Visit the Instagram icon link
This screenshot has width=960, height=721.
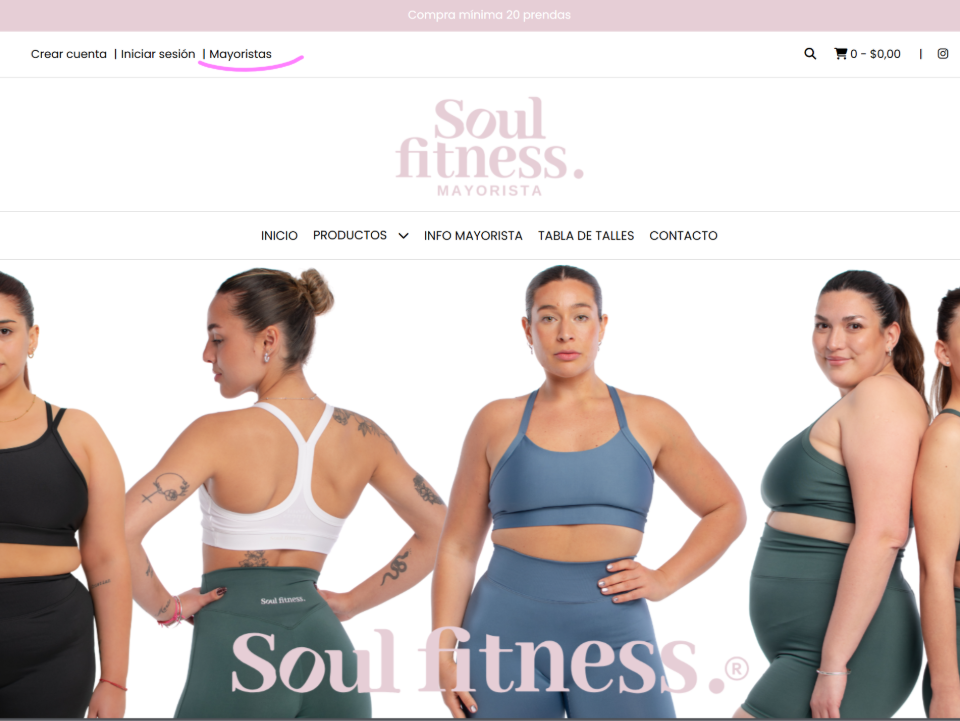tap(943, 54)
